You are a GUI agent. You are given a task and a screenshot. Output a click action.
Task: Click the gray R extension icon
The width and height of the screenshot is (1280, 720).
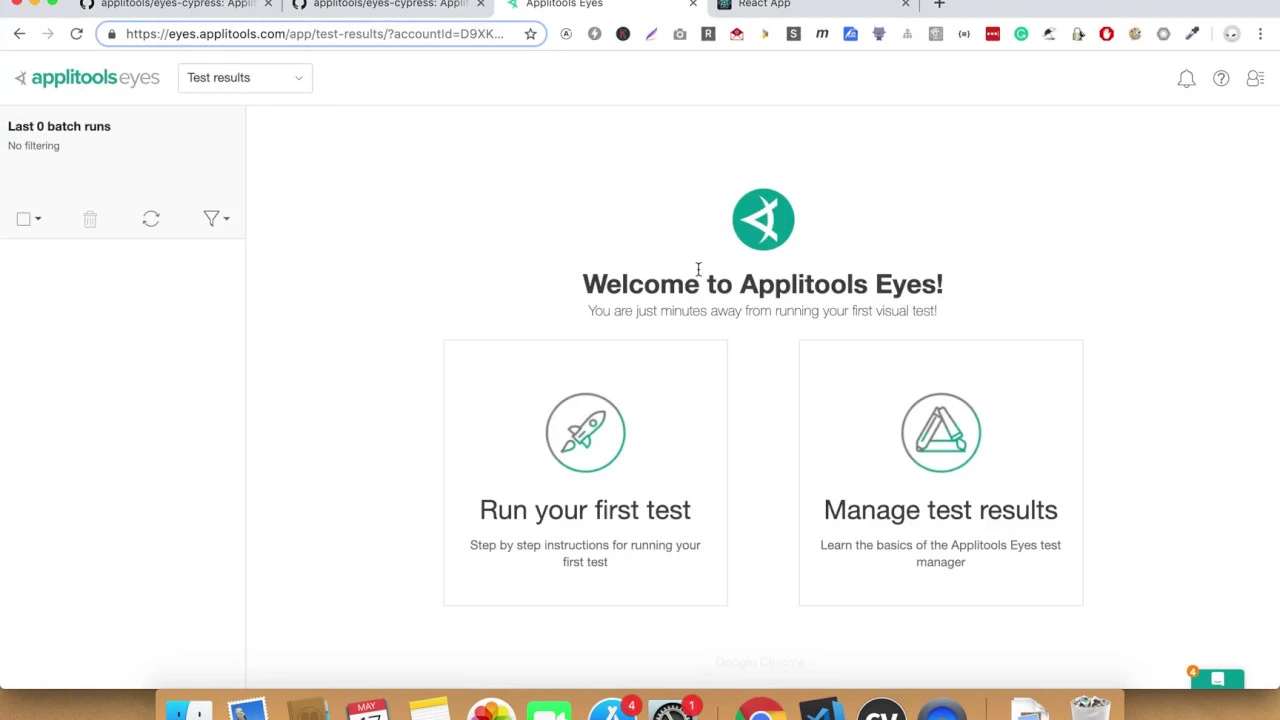pos(708,34)
